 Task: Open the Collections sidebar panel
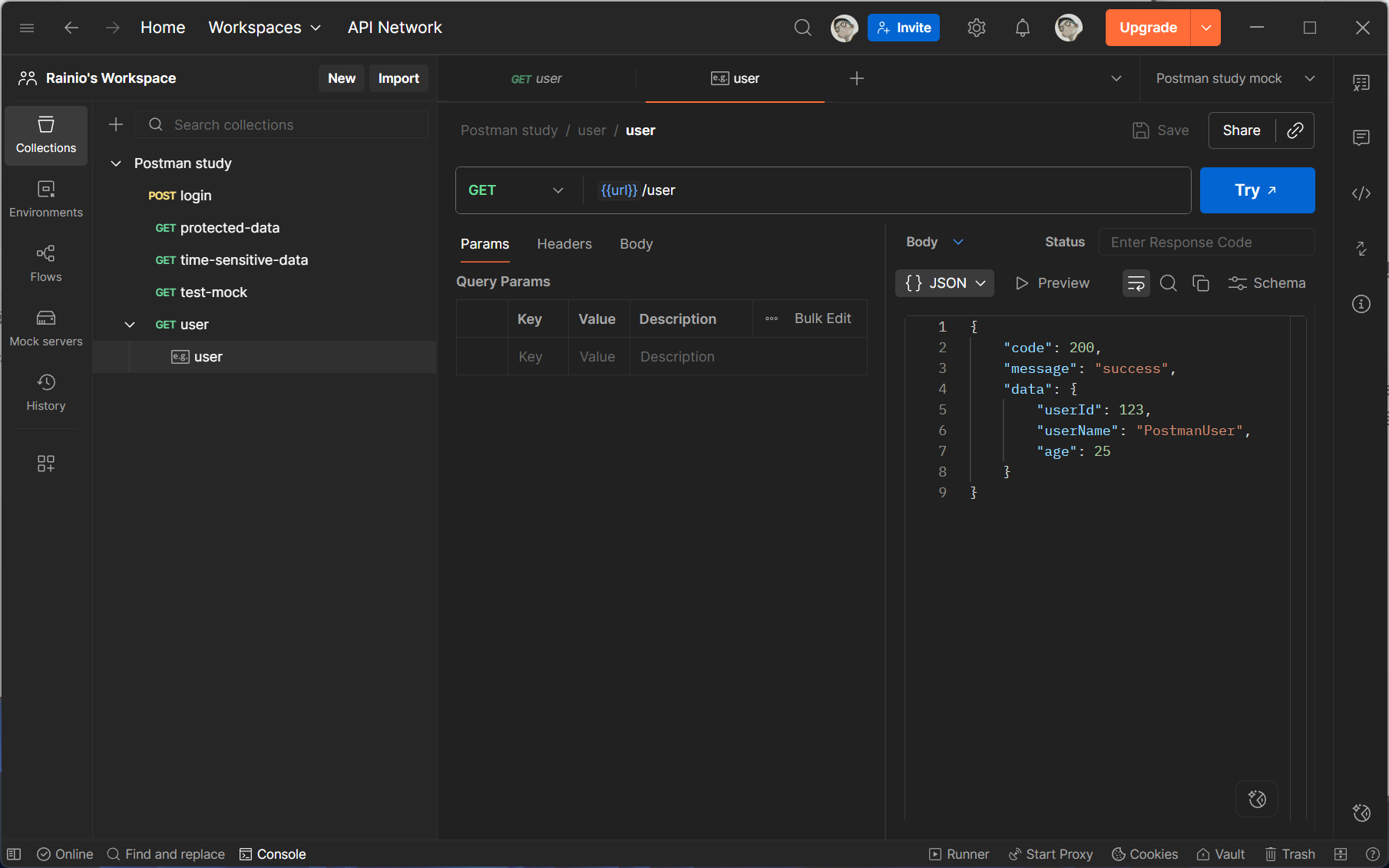46,135
